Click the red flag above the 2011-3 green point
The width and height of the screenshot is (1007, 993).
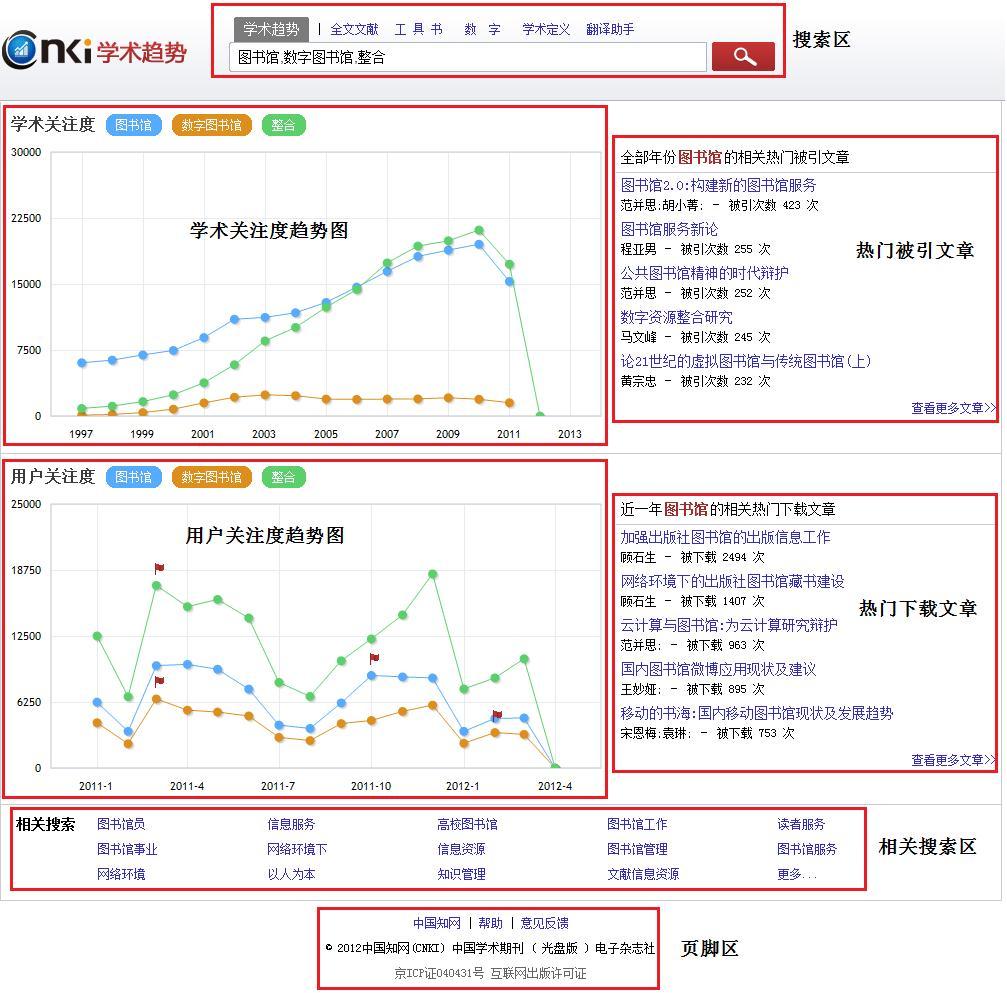159,568
